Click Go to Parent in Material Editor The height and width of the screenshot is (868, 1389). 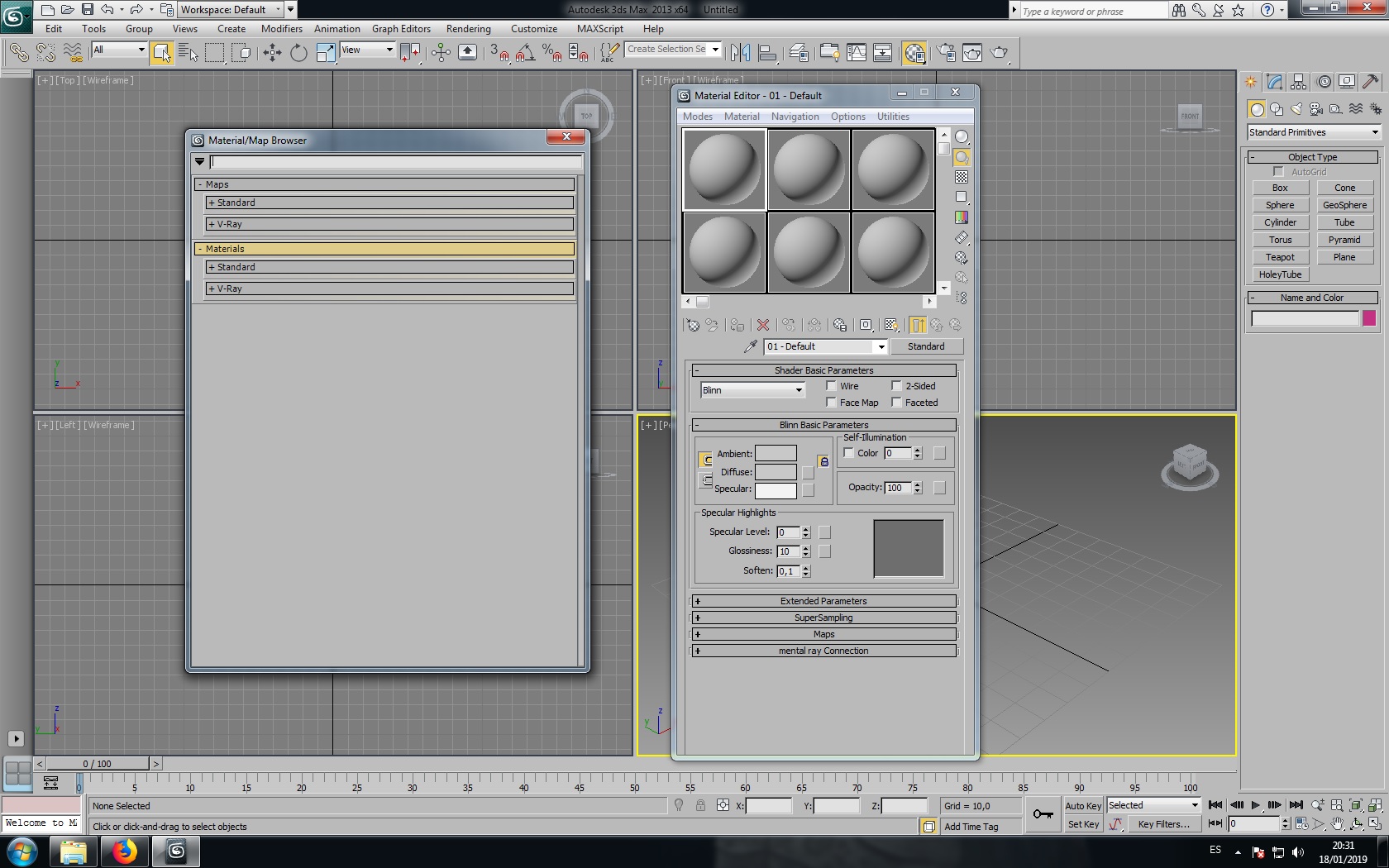(x=937, y=325)
